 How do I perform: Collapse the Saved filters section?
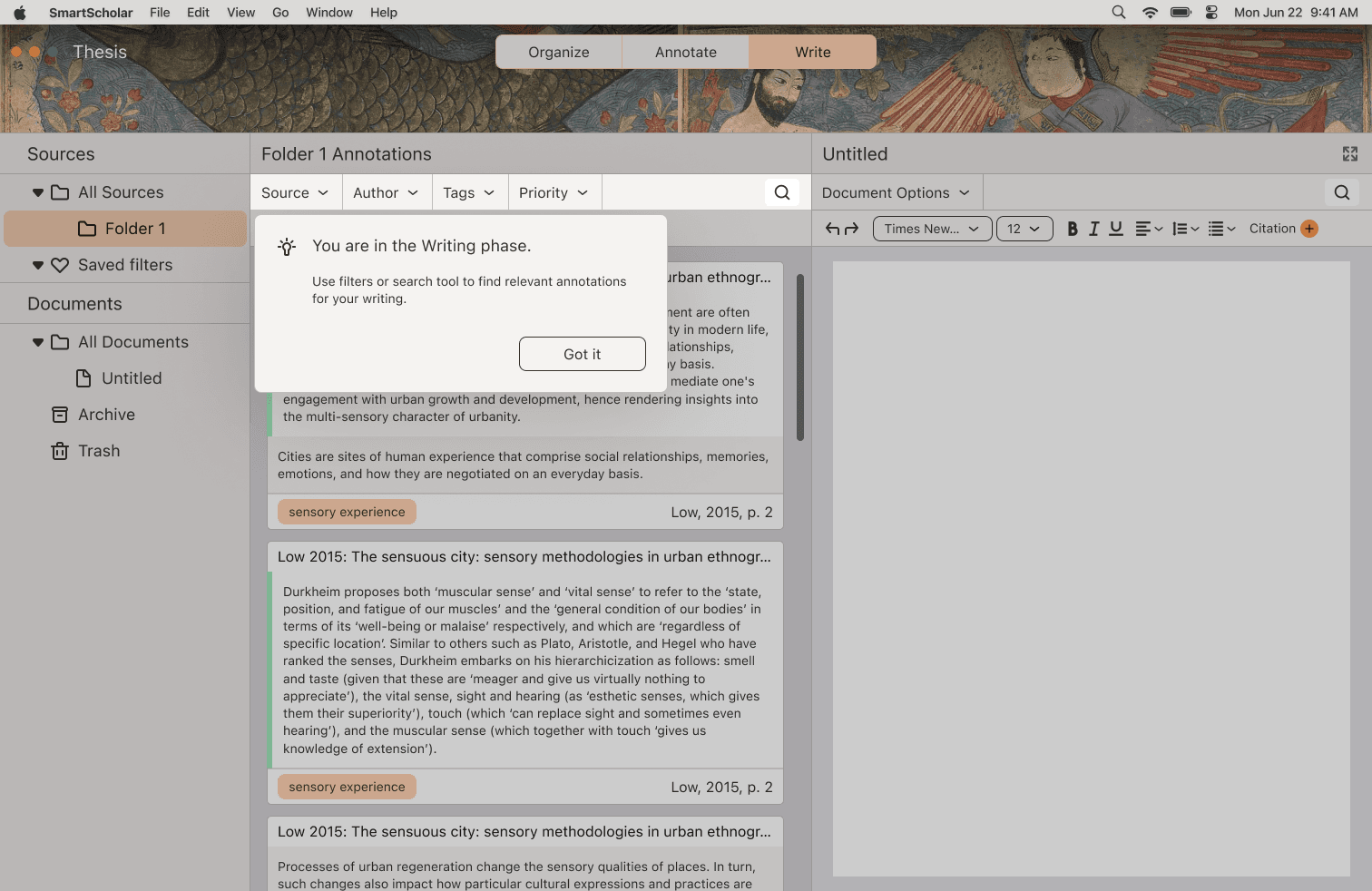click(x=37, y=265)
